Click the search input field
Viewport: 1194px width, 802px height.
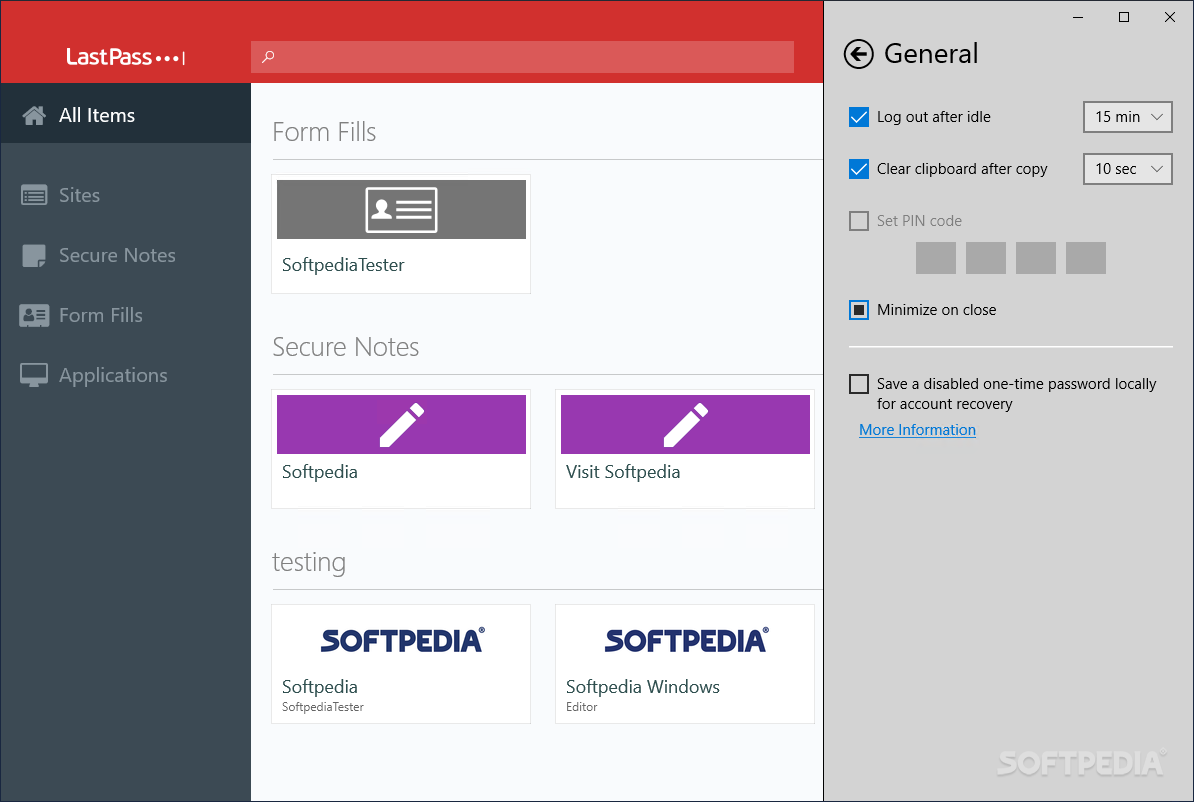point(522,57)
